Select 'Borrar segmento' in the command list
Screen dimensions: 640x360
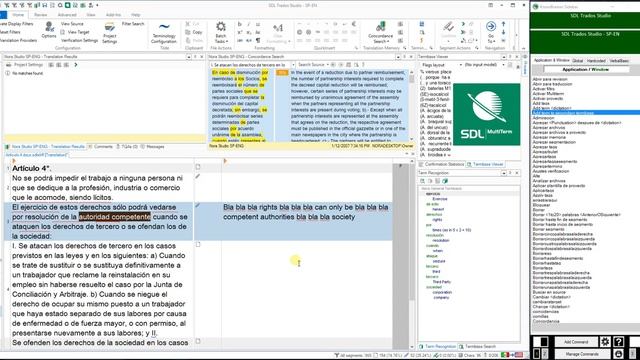click(x=548, y=229)
